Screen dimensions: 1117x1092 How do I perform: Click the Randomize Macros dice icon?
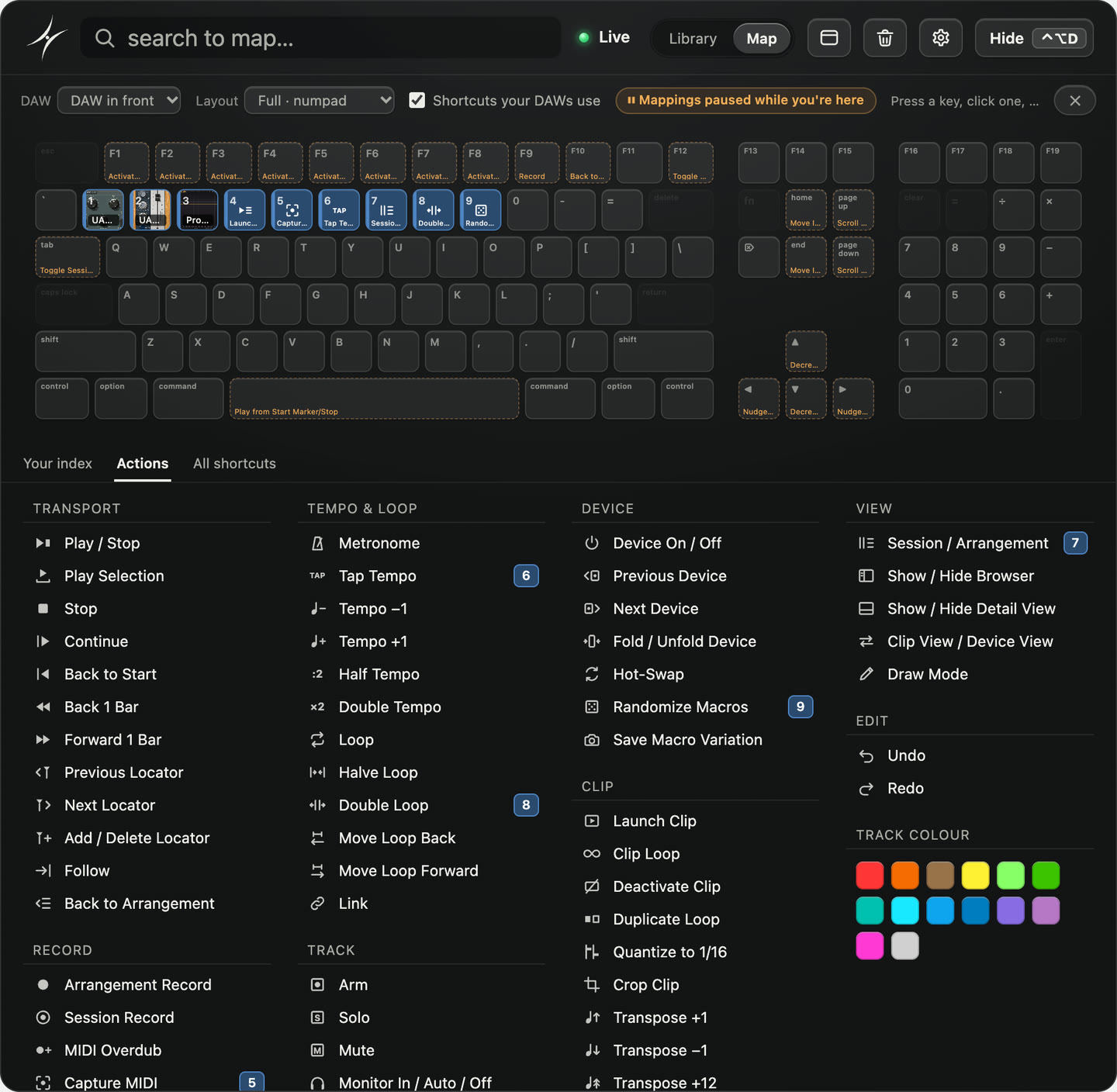coord(592,707)
